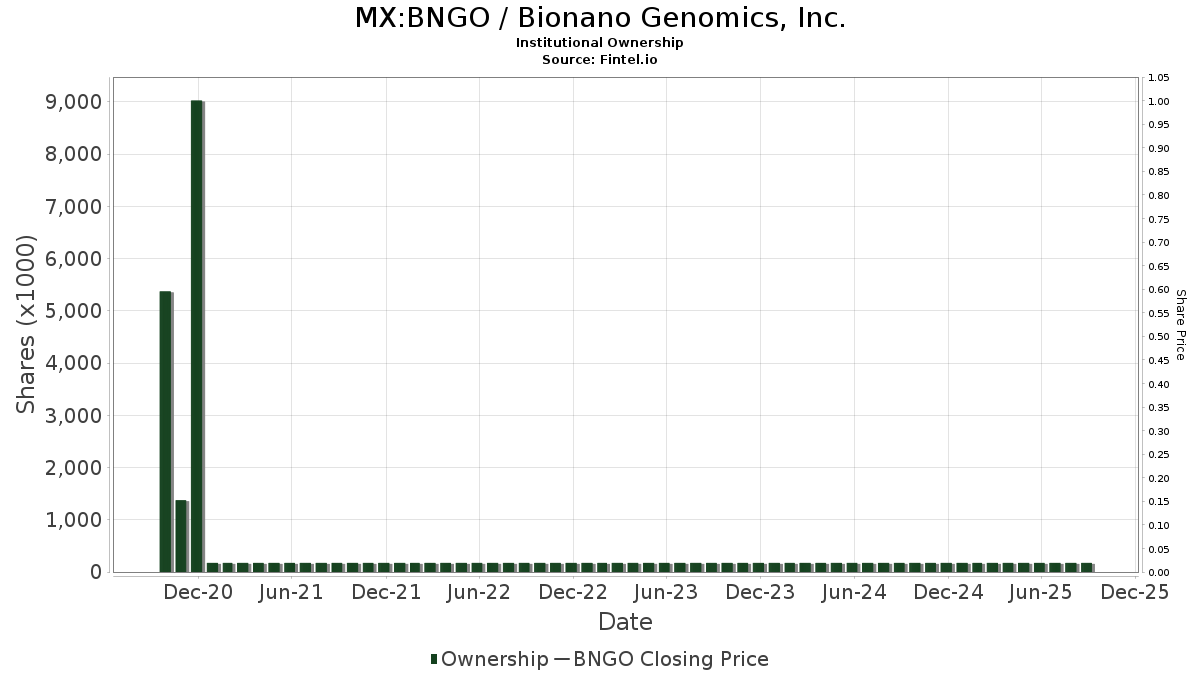The width and height of the screenshot is (1200, 675).
Task: Click the Jun-25 date axis label
Action: tap(1041, 592)
